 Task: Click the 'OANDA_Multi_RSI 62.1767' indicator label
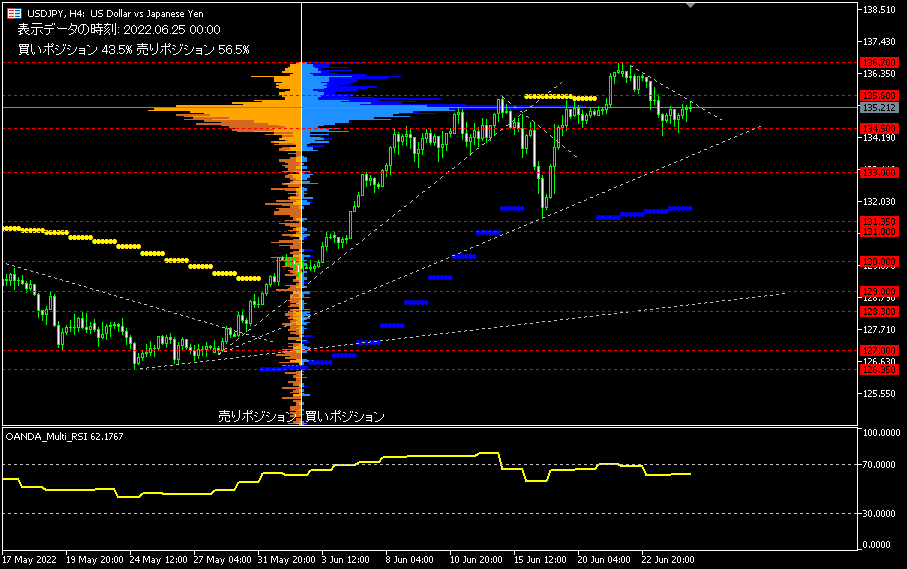64,437
